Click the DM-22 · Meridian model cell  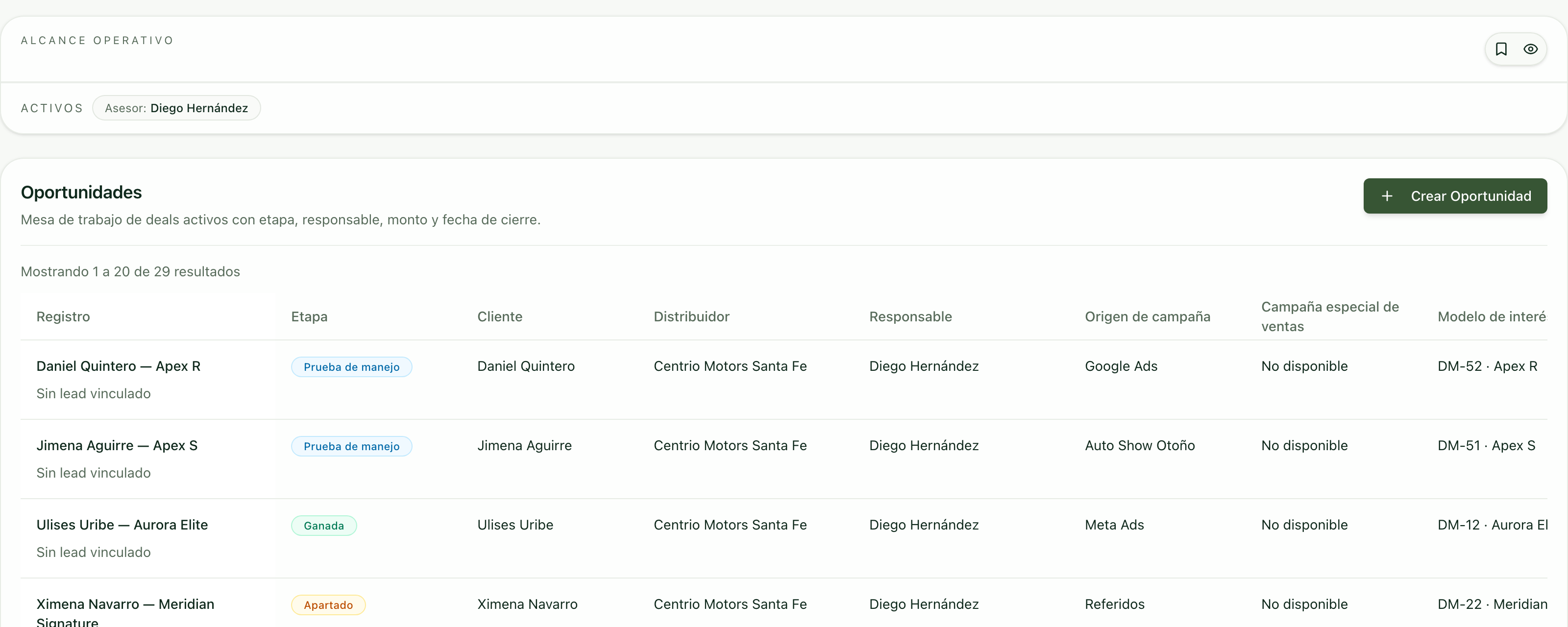(x=1492, y=604)
